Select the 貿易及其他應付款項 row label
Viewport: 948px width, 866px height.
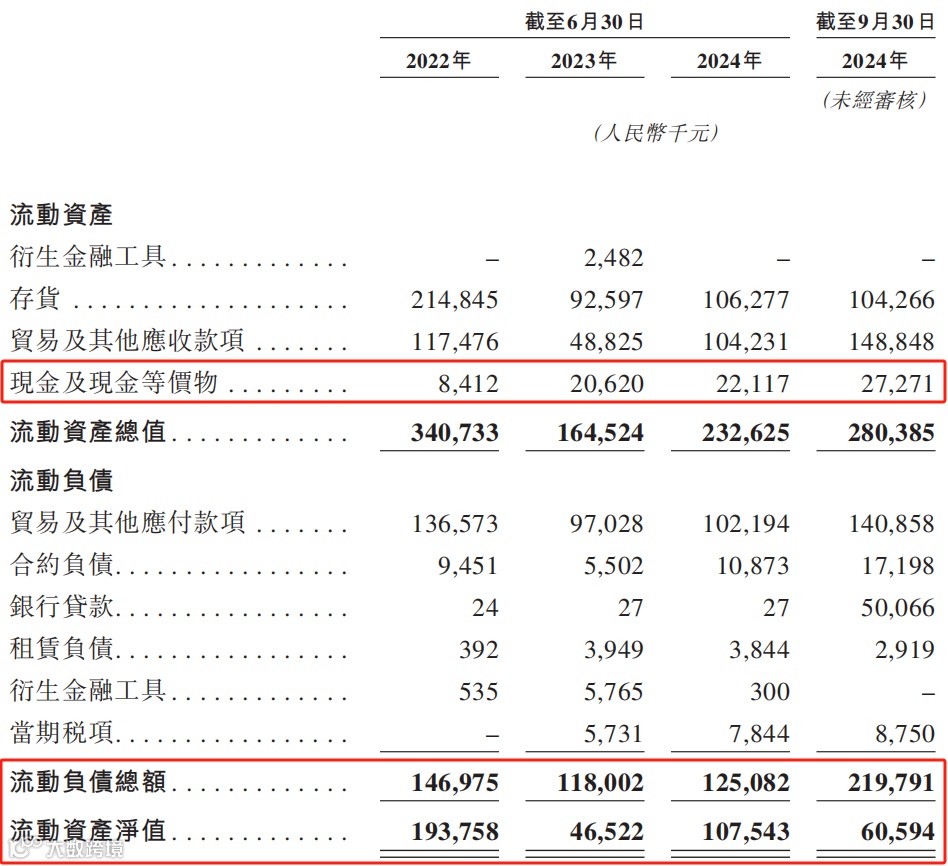point(127,522)
